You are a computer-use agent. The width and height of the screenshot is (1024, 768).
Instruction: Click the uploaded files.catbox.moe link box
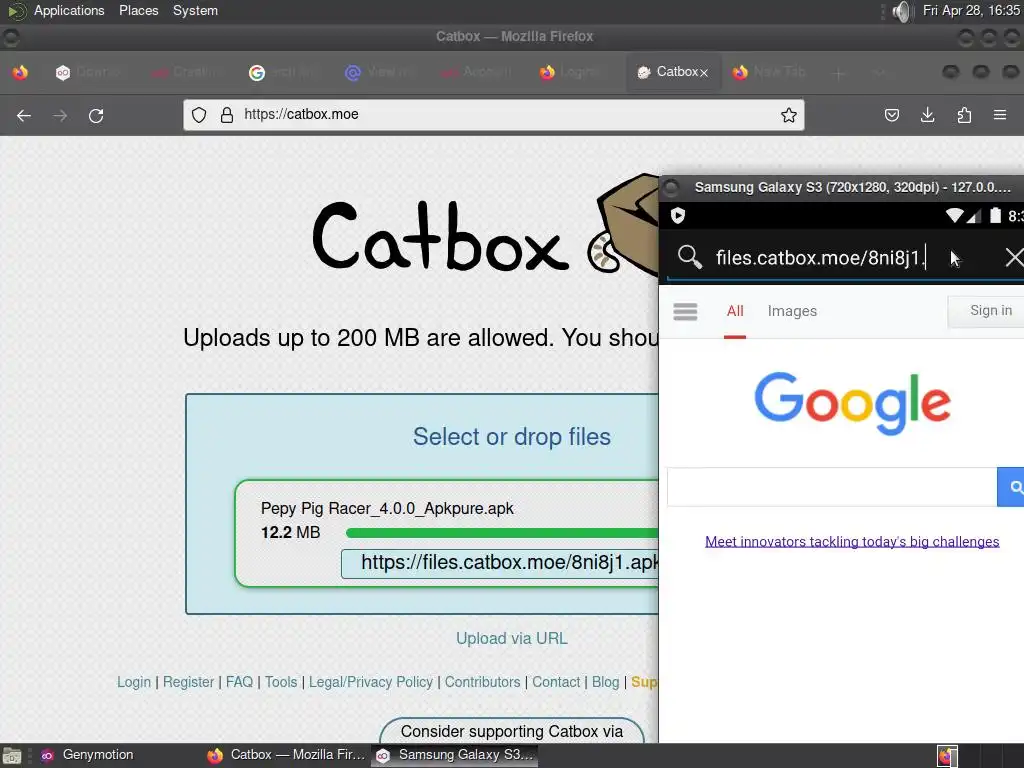coord(500,563)
